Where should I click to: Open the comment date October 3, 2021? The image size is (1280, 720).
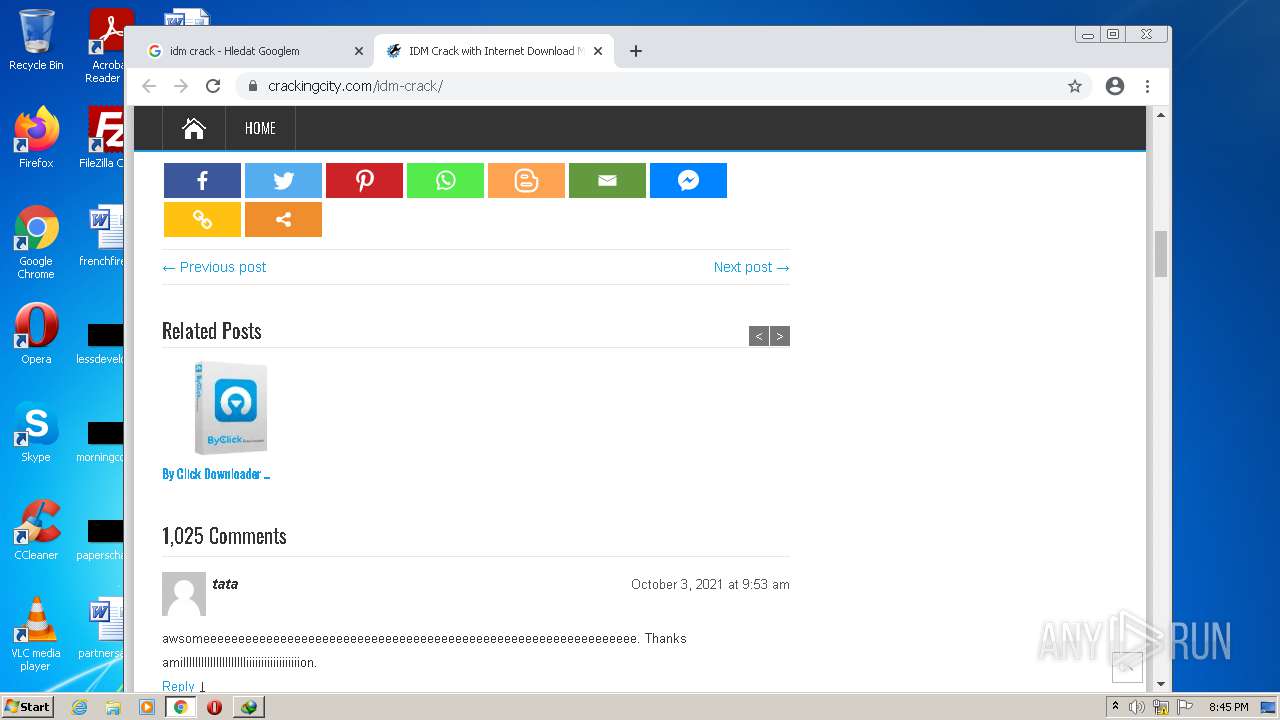click(x=710, y=584)
